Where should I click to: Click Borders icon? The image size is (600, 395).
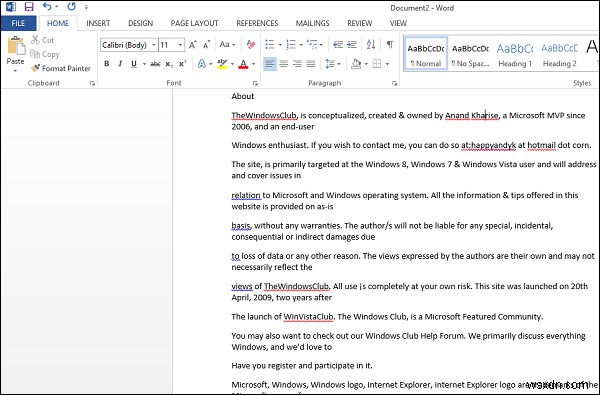[x=377, y=64]
